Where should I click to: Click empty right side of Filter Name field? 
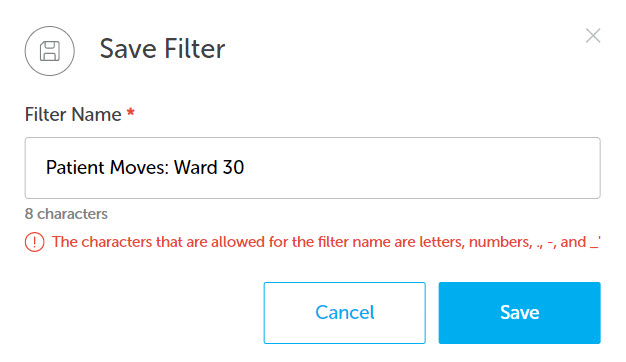click(x=423, y=168)
